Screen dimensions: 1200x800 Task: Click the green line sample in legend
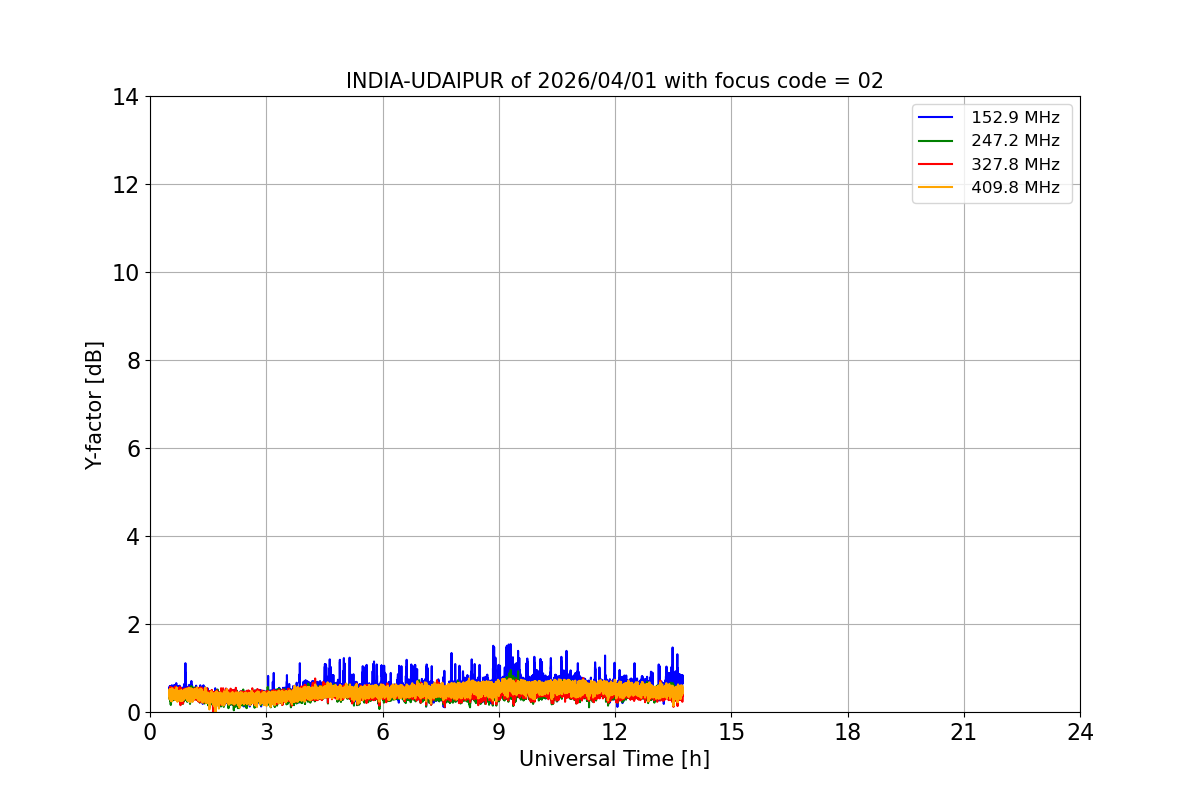pos(937,141)
